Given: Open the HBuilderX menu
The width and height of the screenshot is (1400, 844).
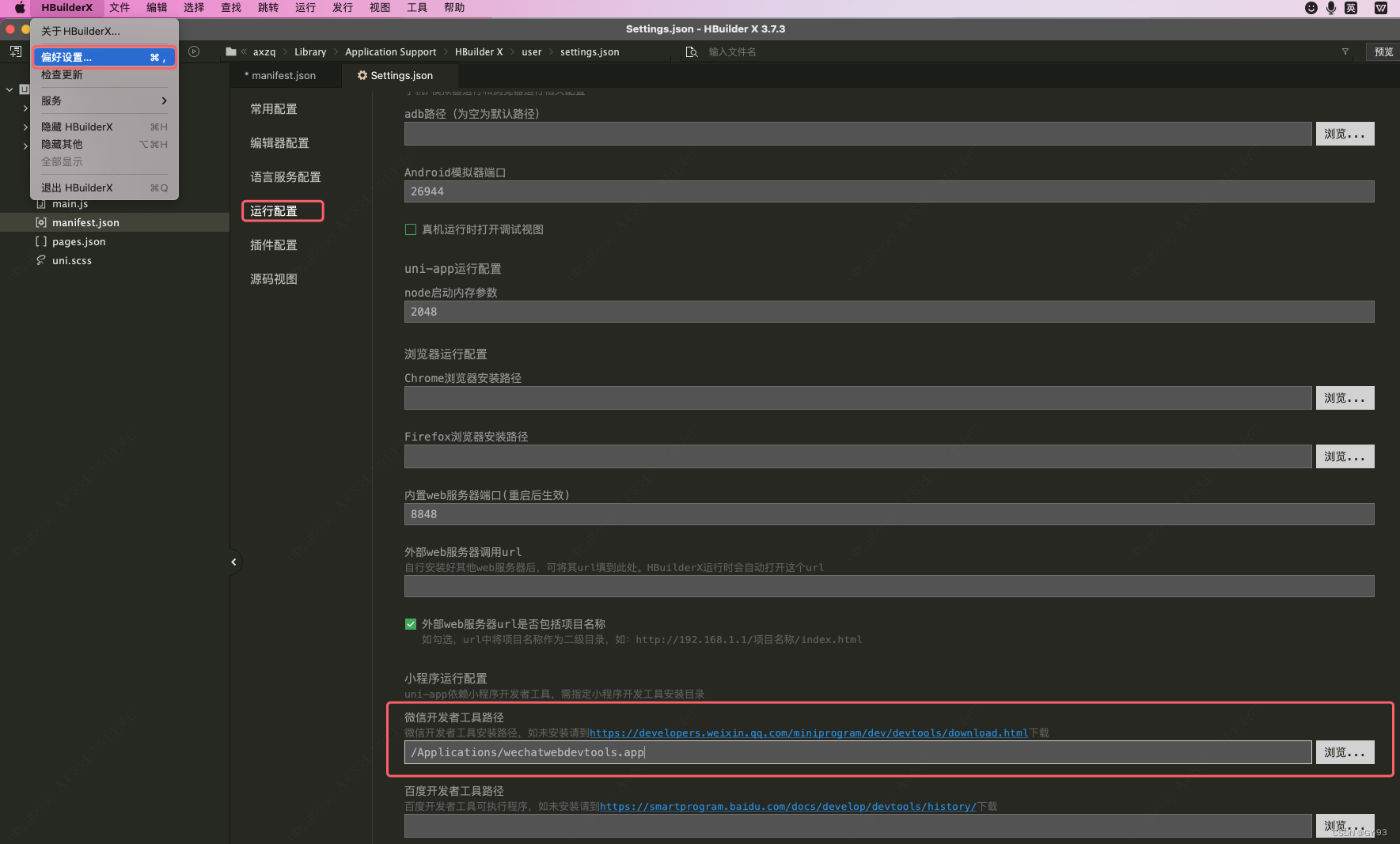Looking at the screenshot, I should click(66, 8).
